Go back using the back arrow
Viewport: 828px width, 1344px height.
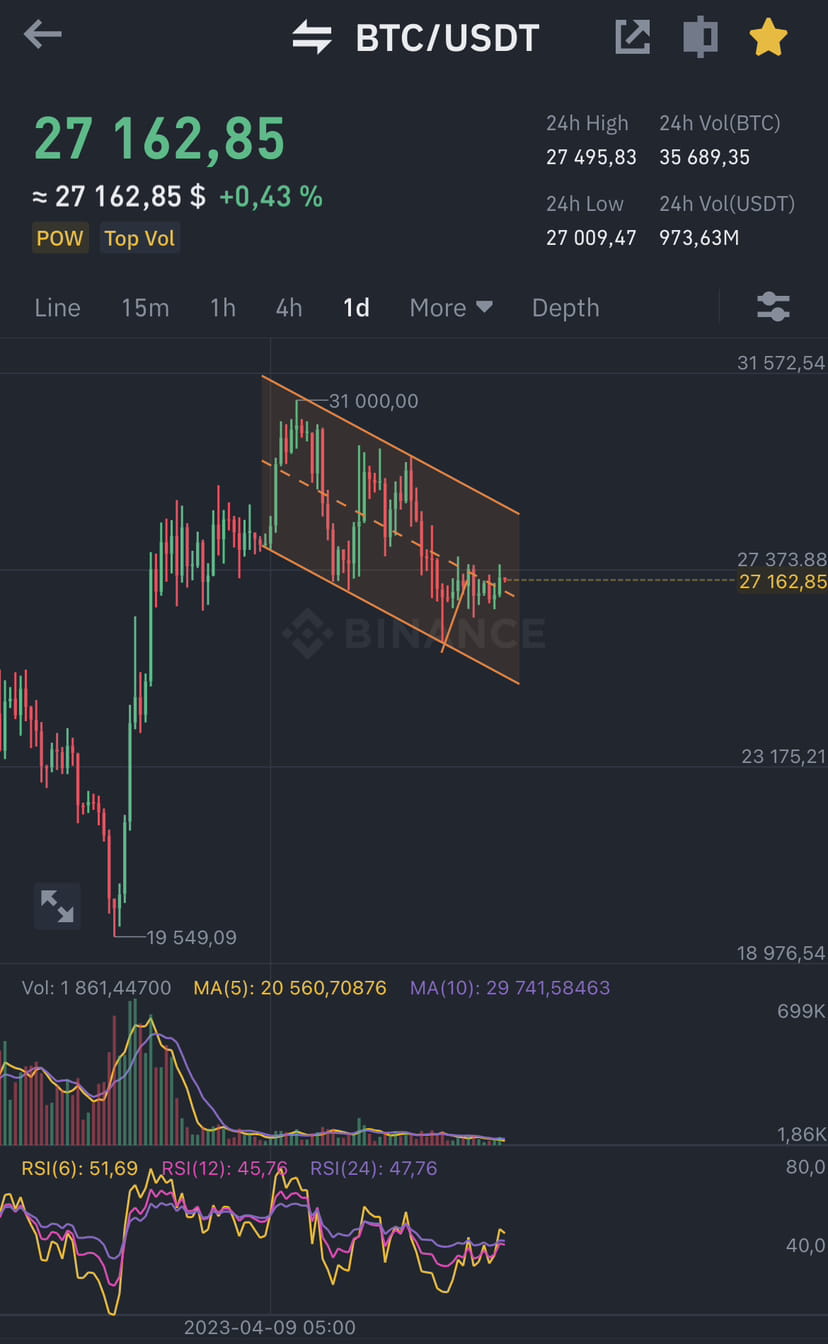tap(42, 34)
